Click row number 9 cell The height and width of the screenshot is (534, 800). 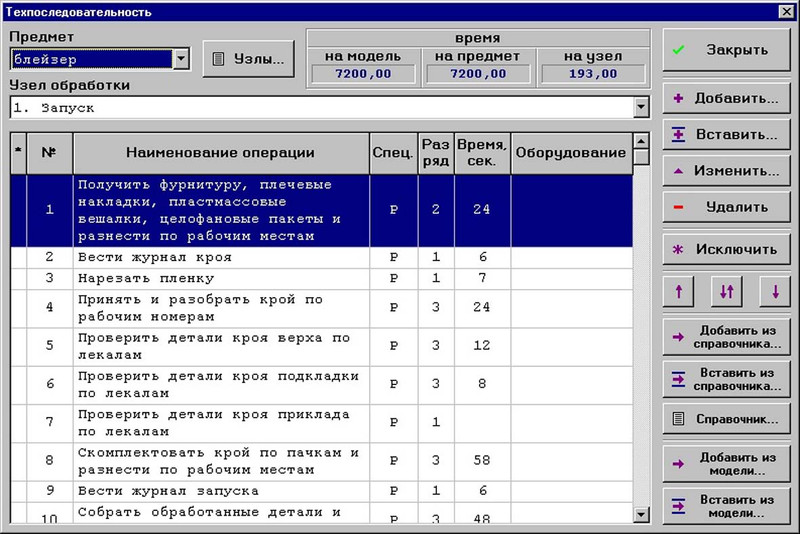(49, 491)
